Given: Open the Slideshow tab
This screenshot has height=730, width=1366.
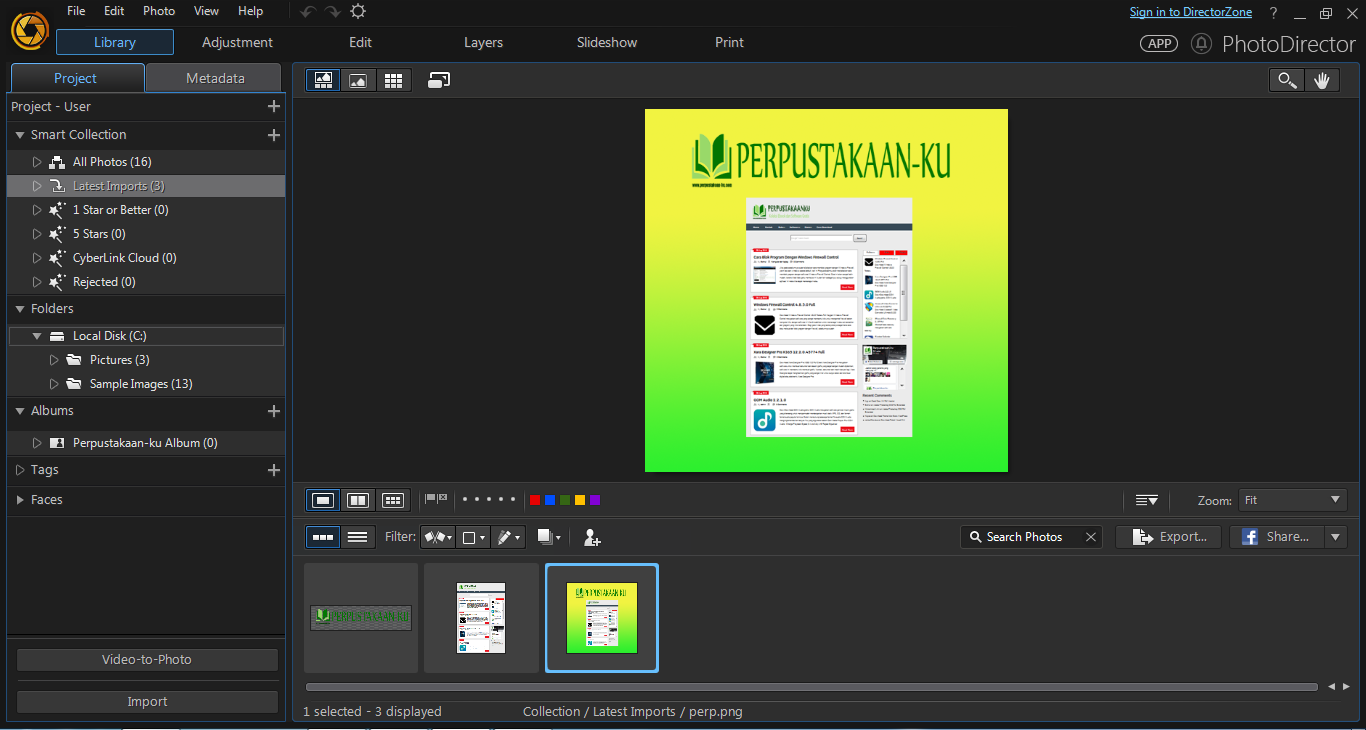Looking at the screenshot, I should [607, 42].
